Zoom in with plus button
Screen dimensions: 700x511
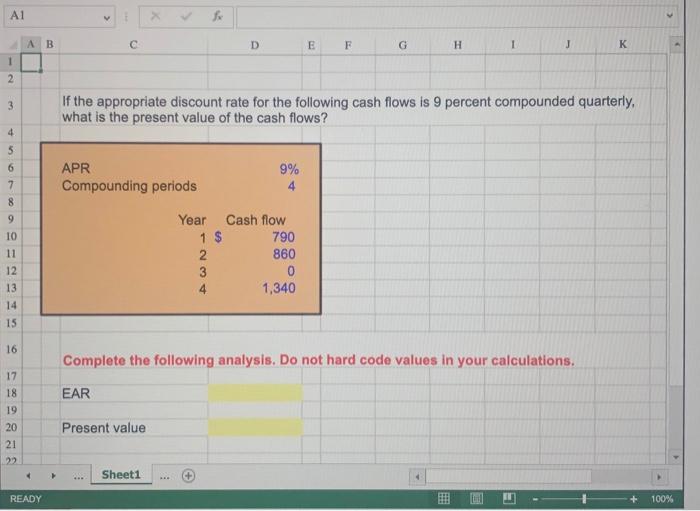pyautogui.click(x=633, y=499)
